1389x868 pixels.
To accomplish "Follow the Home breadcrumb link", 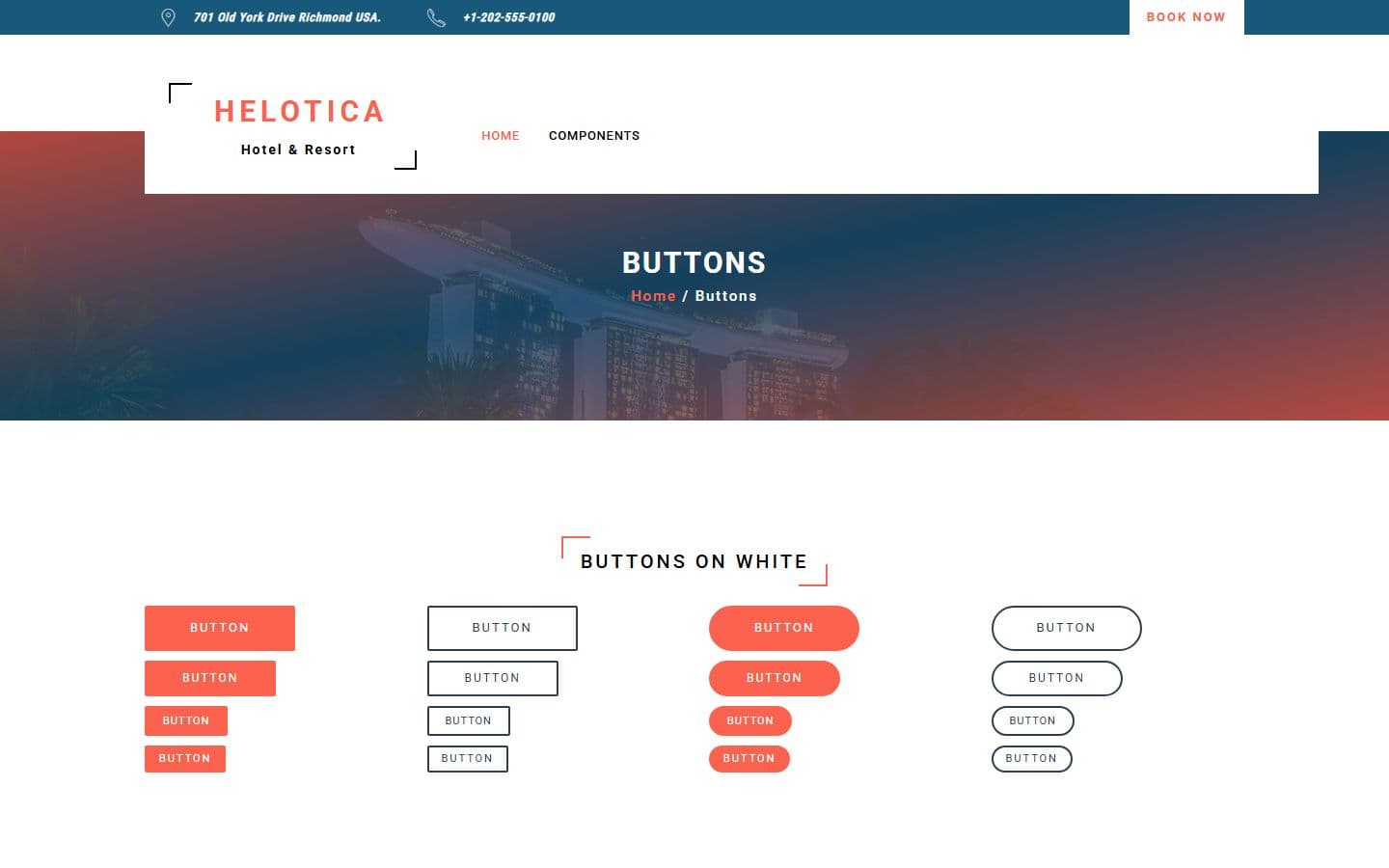I will [653, 296].
